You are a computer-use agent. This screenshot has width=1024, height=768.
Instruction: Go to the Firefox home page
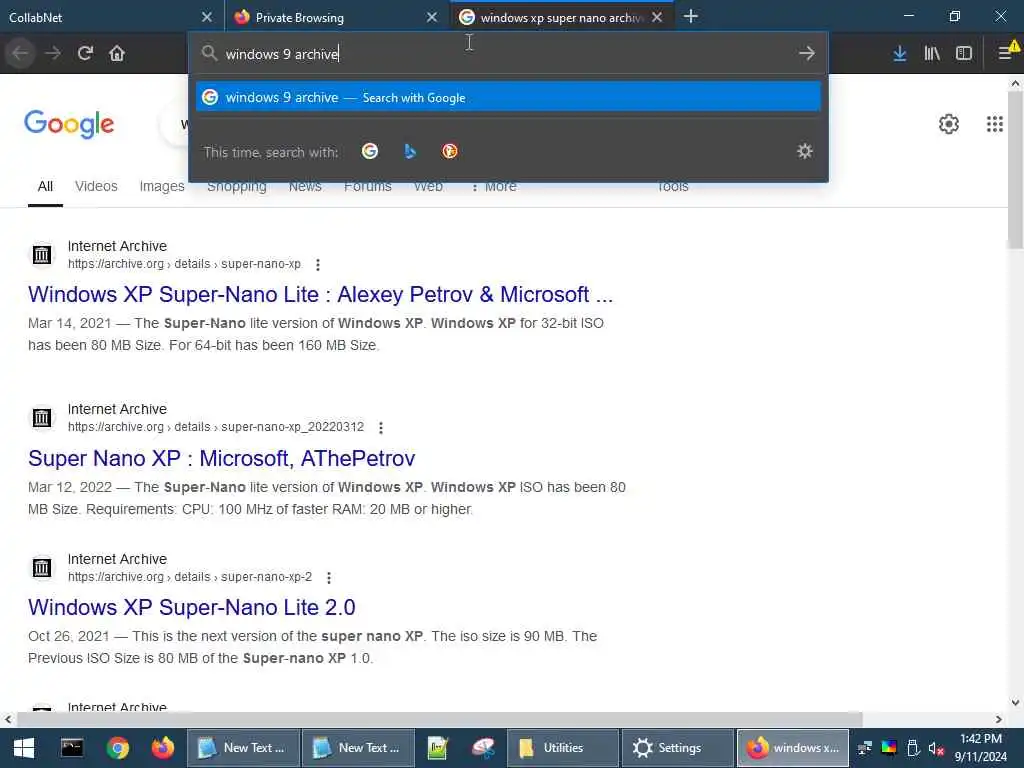(x=117, y=53)
